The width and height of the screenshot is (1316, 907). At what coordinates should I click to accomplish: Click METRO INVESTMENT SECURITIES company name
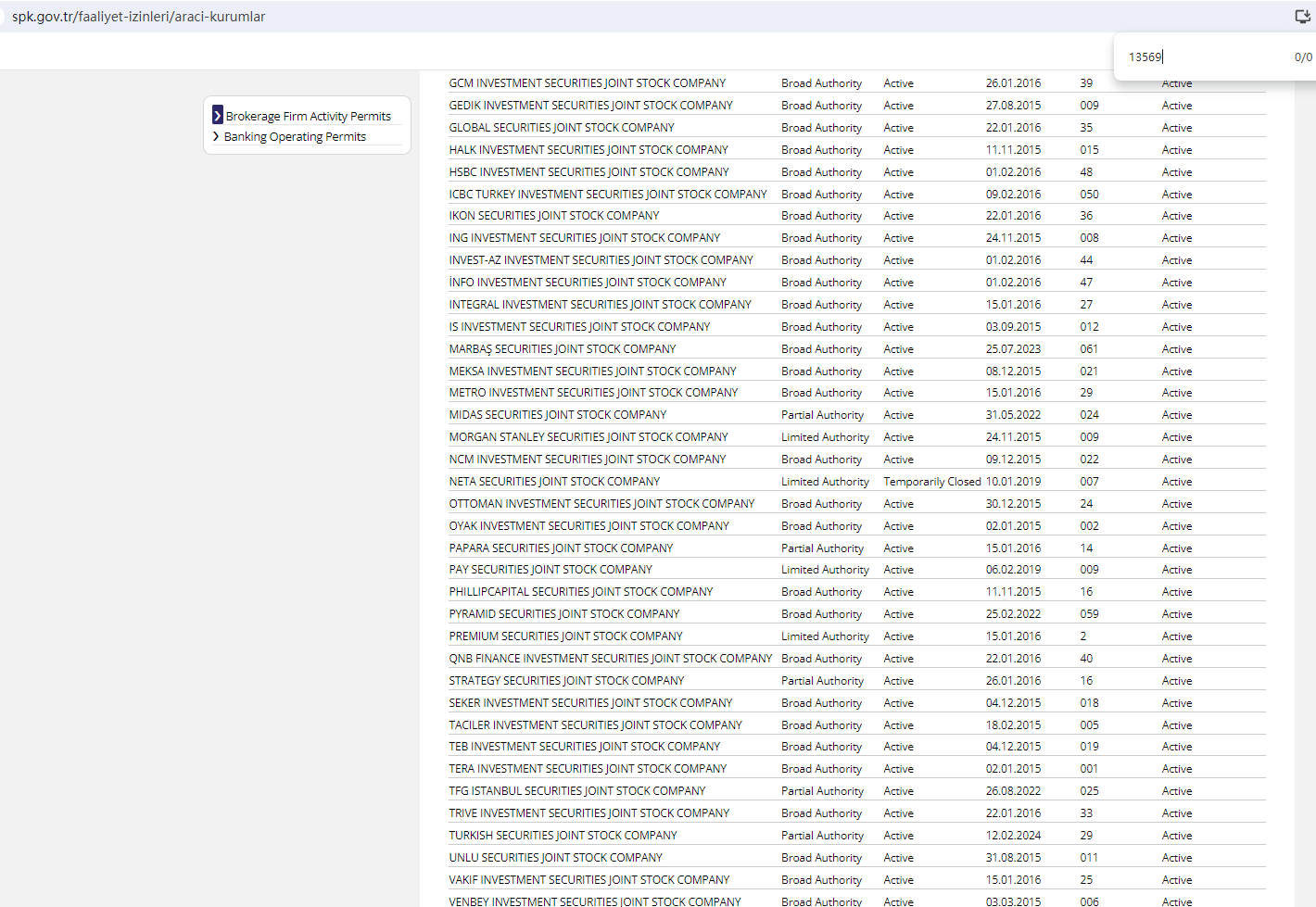(x=594, y=393)
